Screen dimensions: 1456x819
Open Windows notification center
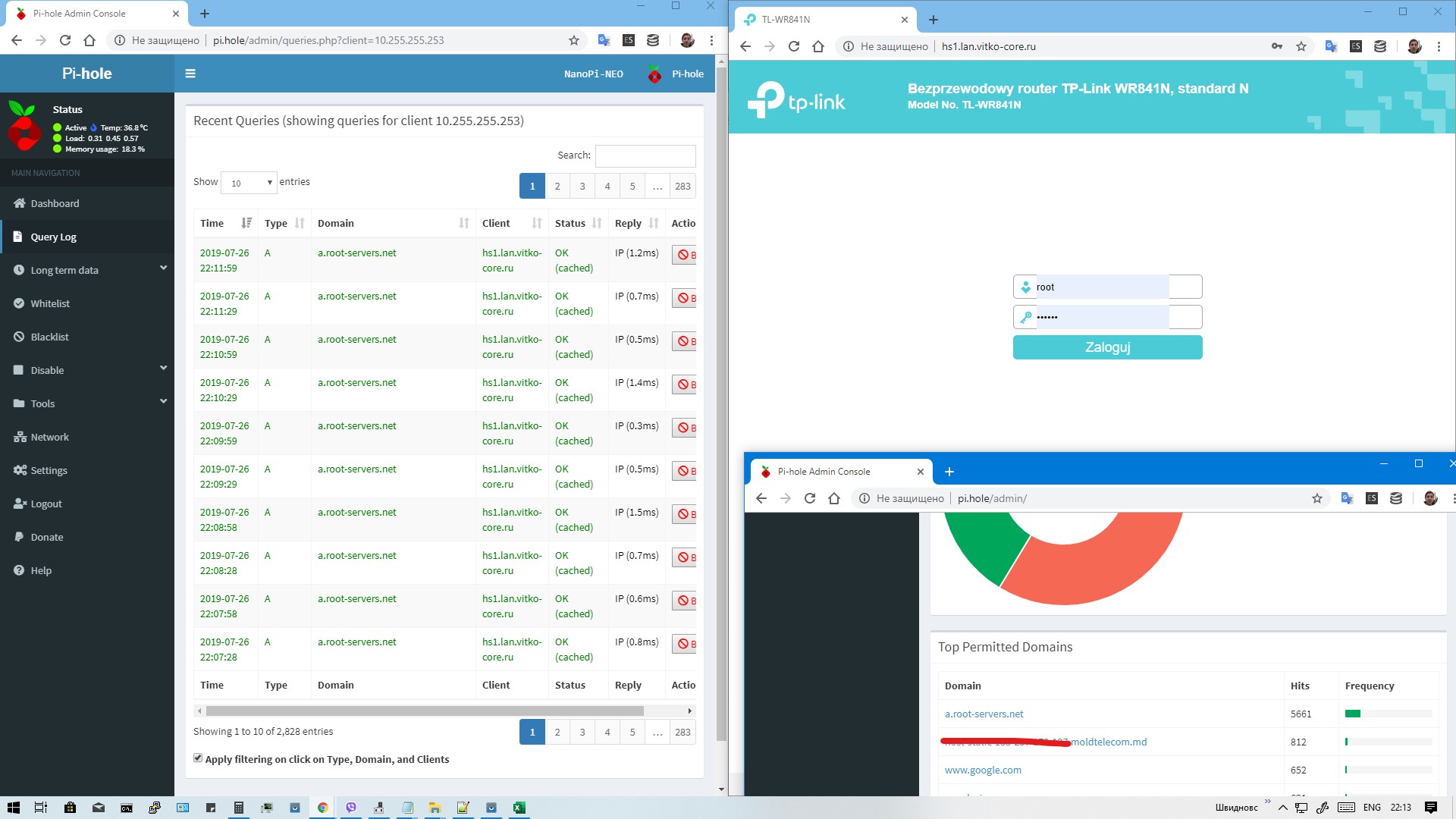pyautogui.click(x=1431, y=808)
